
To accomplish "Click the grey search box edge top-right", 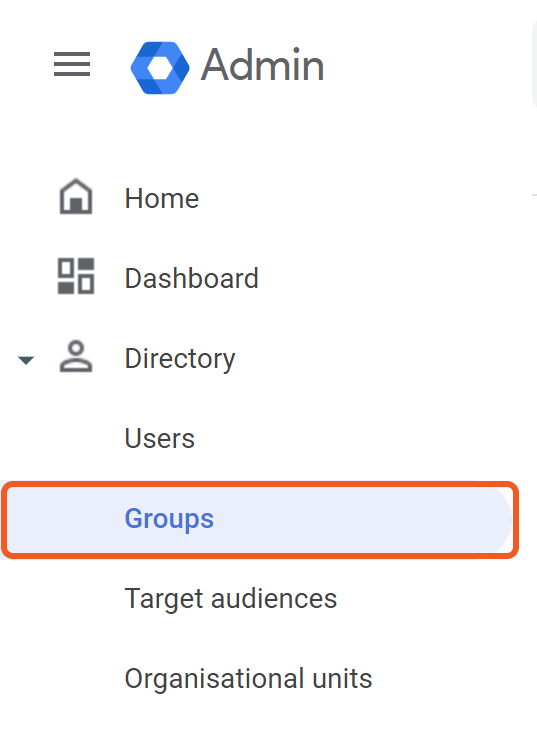I will pyautogui.click(x=534, y=65).
